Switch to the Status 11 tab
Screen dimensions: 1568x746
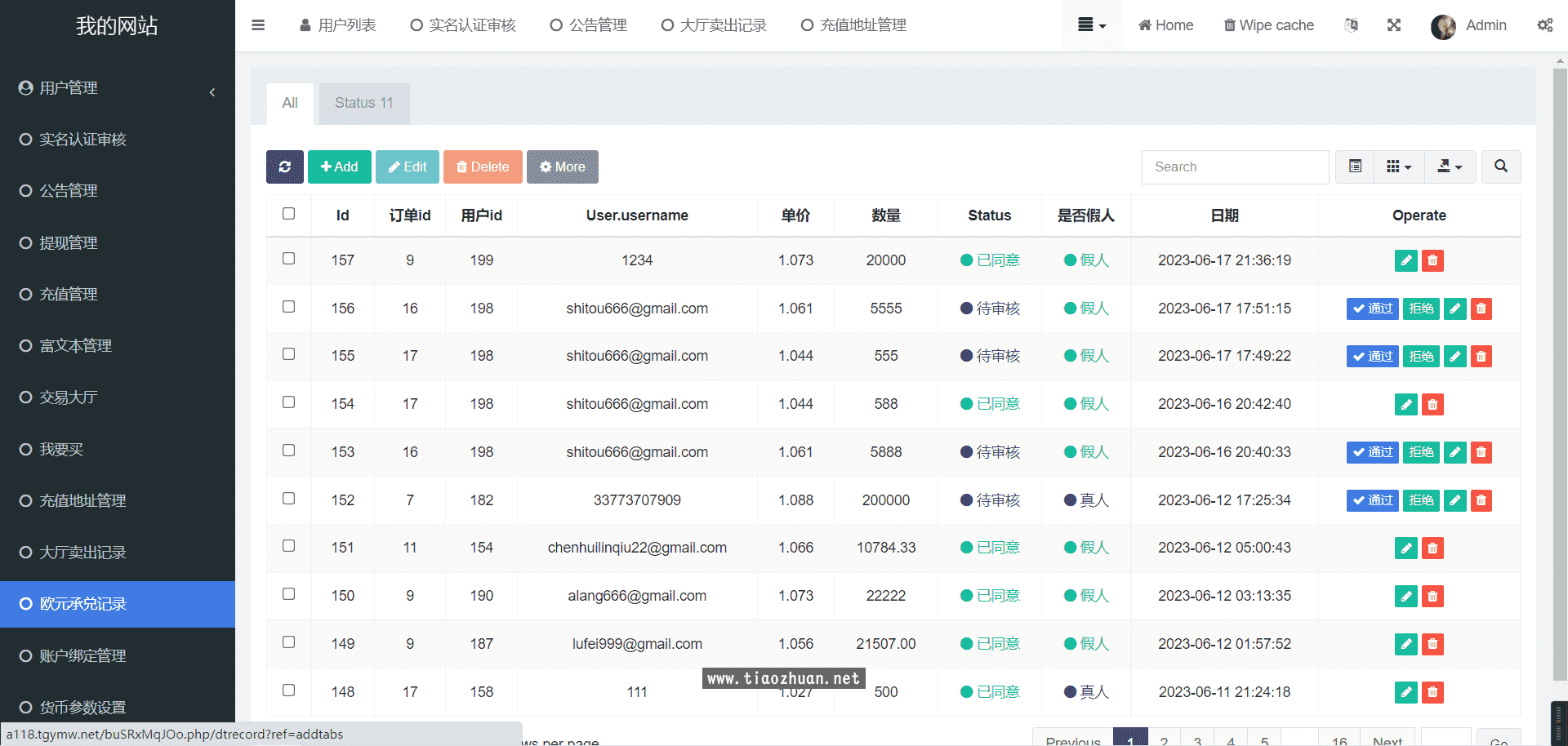363,103
